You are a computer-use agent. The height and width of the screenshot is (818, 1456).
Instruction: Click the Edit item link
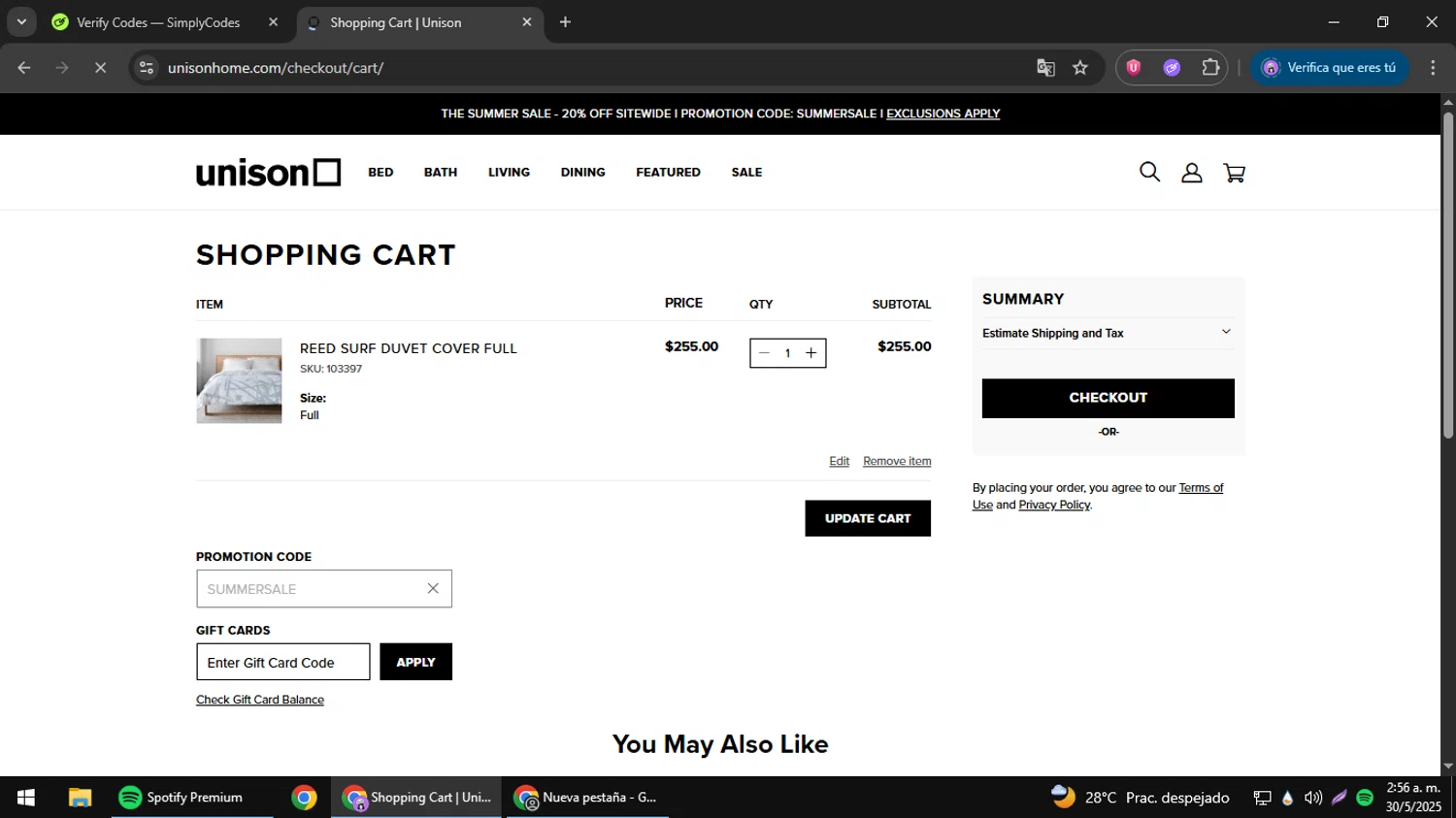pos(839,461)
